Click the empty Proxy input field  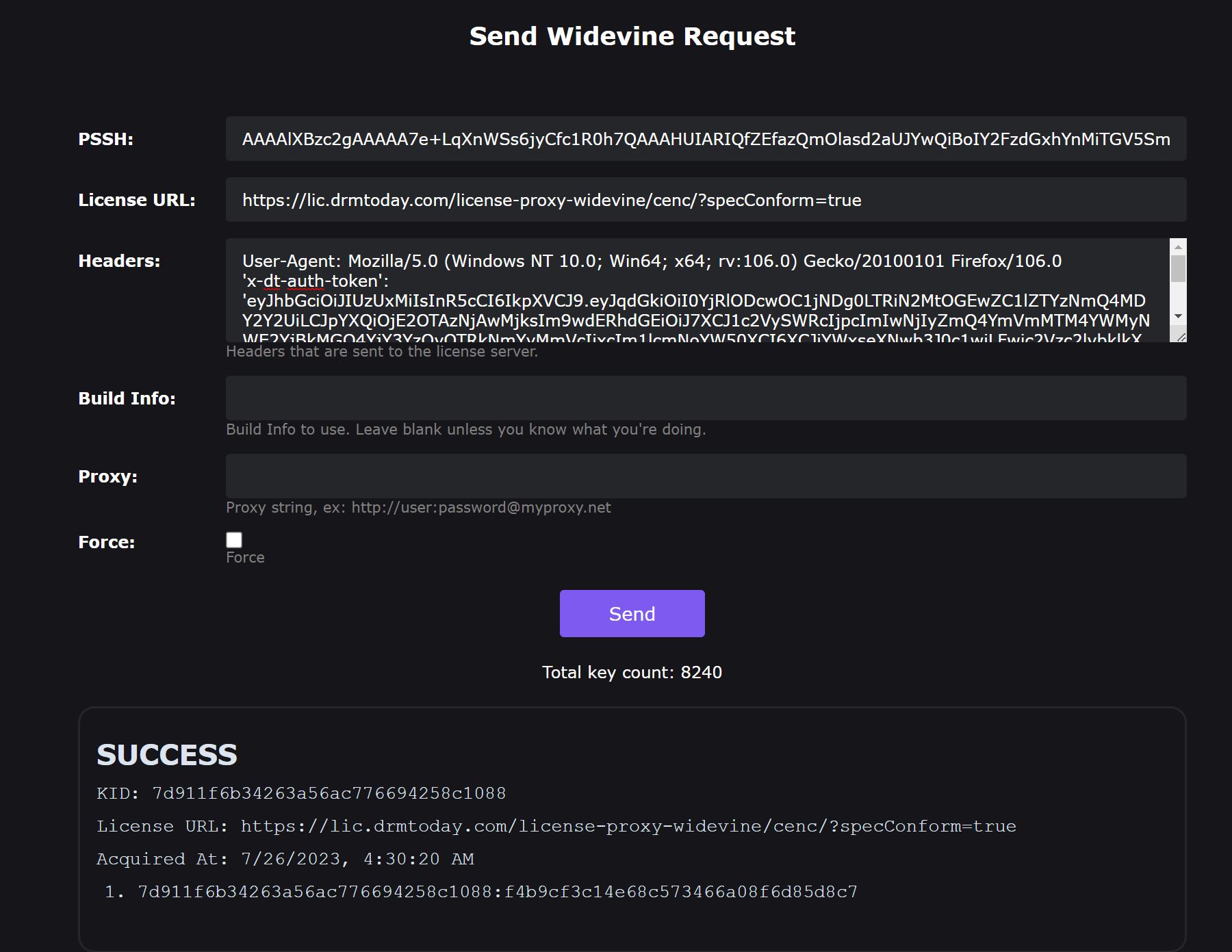(x=705, y=476)
